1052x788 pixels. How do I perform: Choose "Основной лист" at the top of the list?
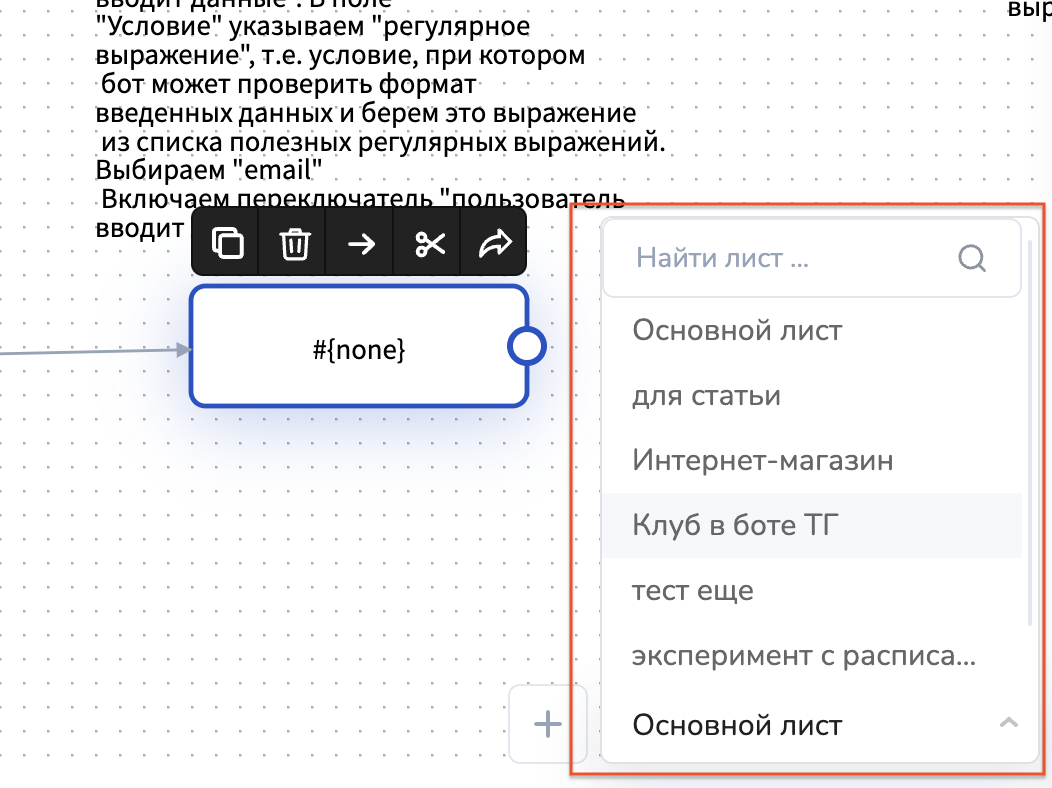coord(737,330)
